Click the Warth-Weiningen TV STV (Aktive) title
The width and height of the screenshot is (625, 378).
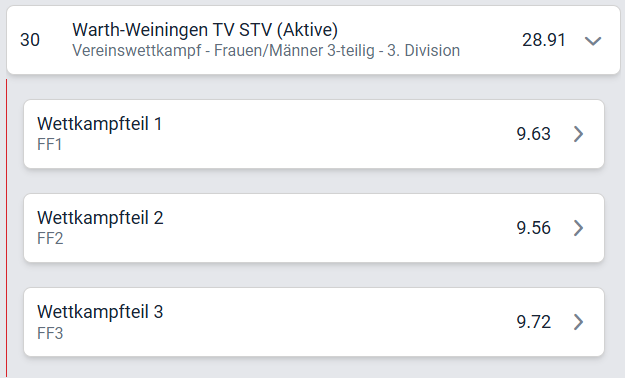click(205, 30)
